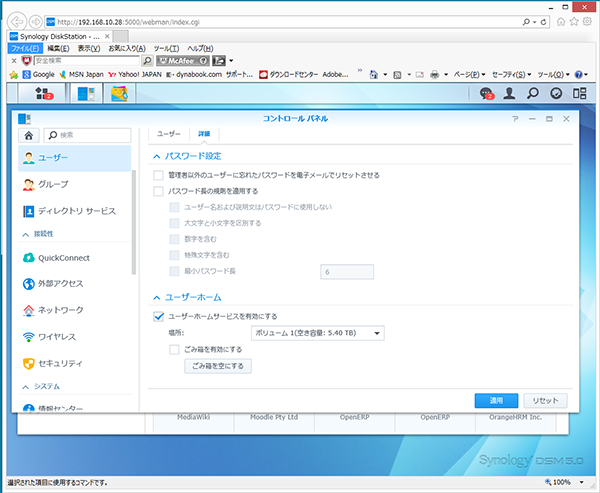The width and height of the screenshot is (600, 493).
Task: Open the ツール(O) command bar dropdown
Action: click(x=554, y=75)
